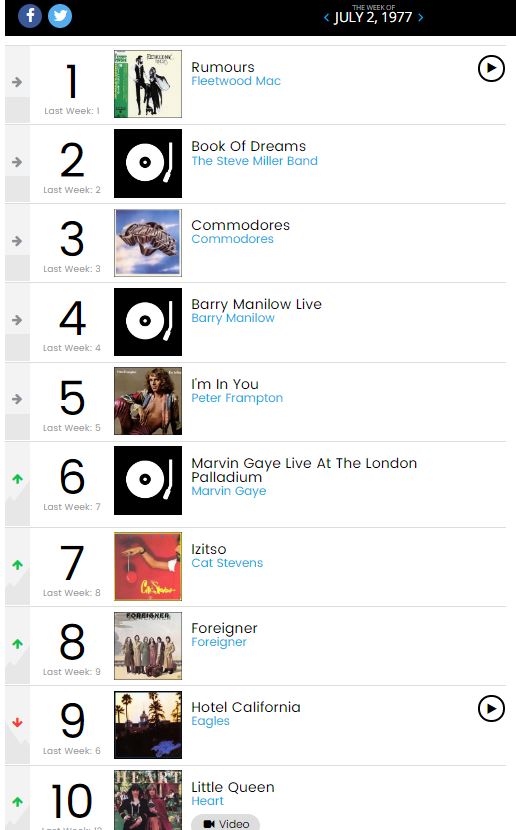The height and width of the screenshot is (830, 516).
Task: Click placeholder vinyl icon for Book Of Dreams
Action: click(148, 164)
